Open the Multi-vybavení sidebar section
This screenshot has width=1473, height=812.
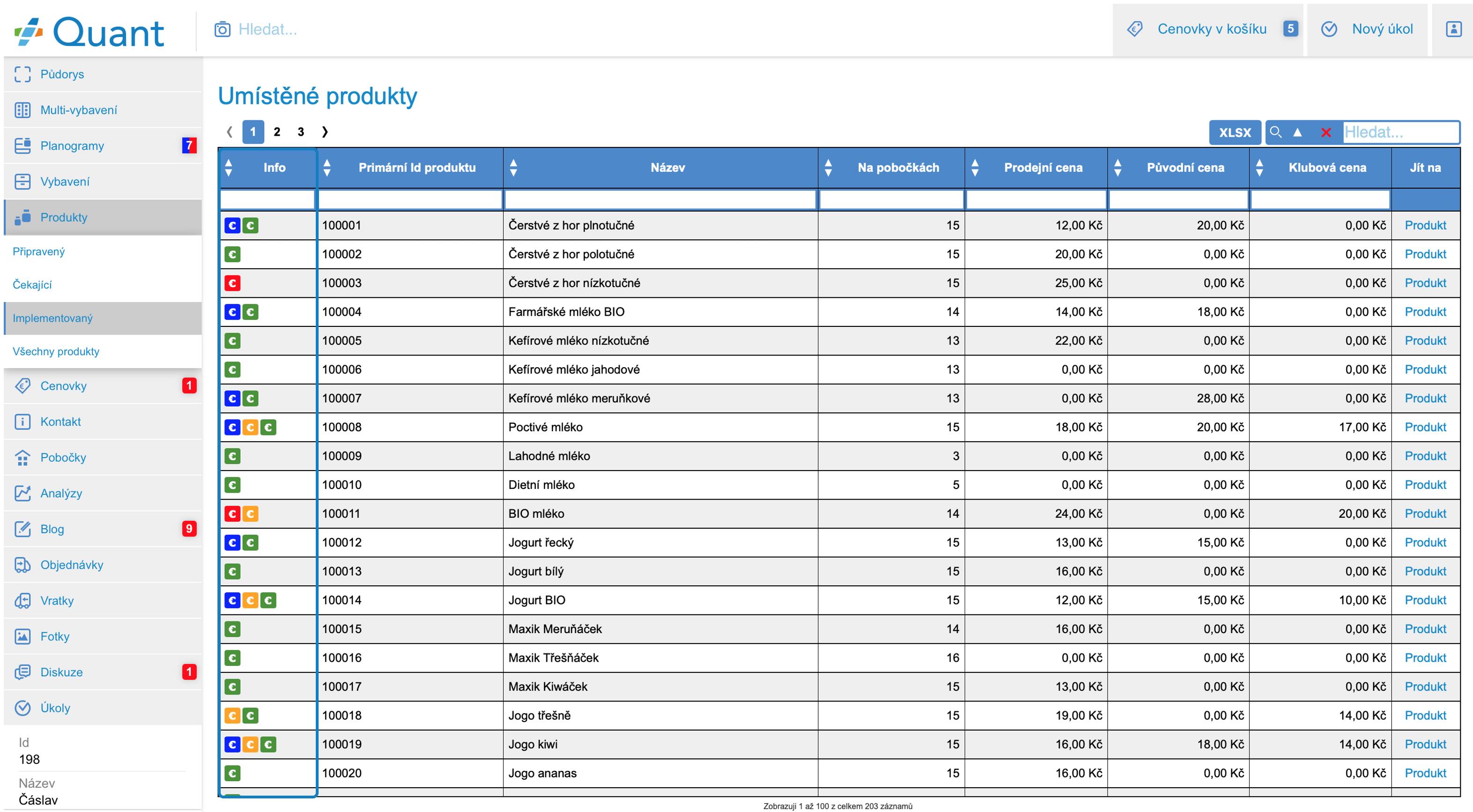point(103,110)
